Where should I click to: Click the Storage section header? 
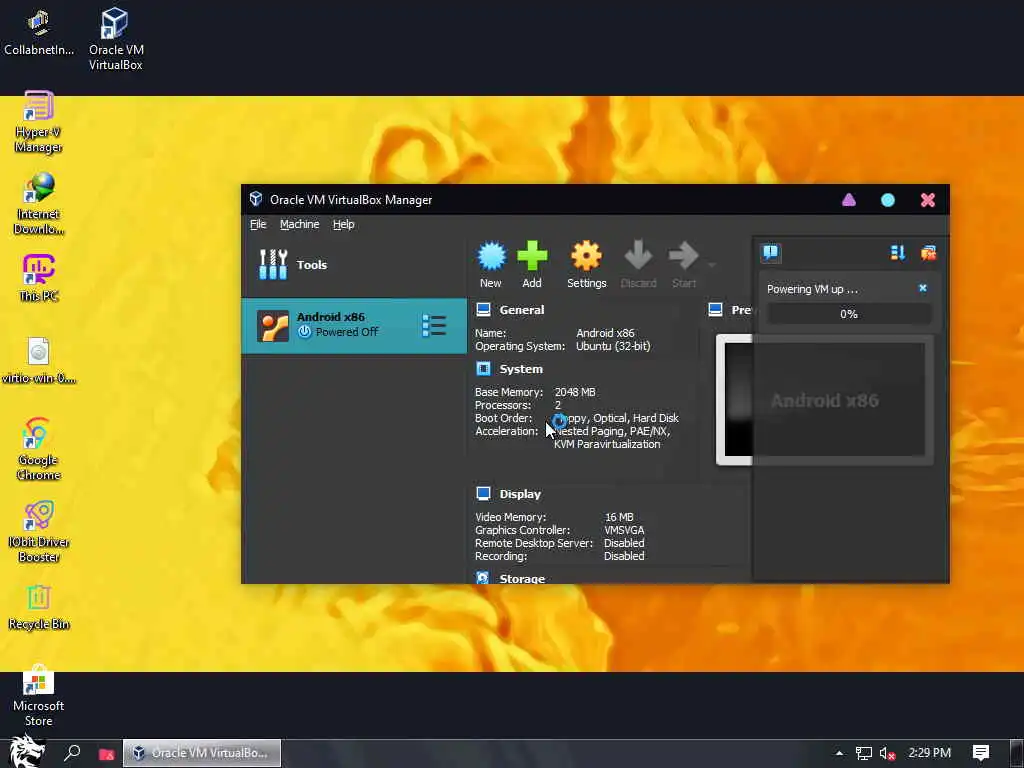[522, 579]
